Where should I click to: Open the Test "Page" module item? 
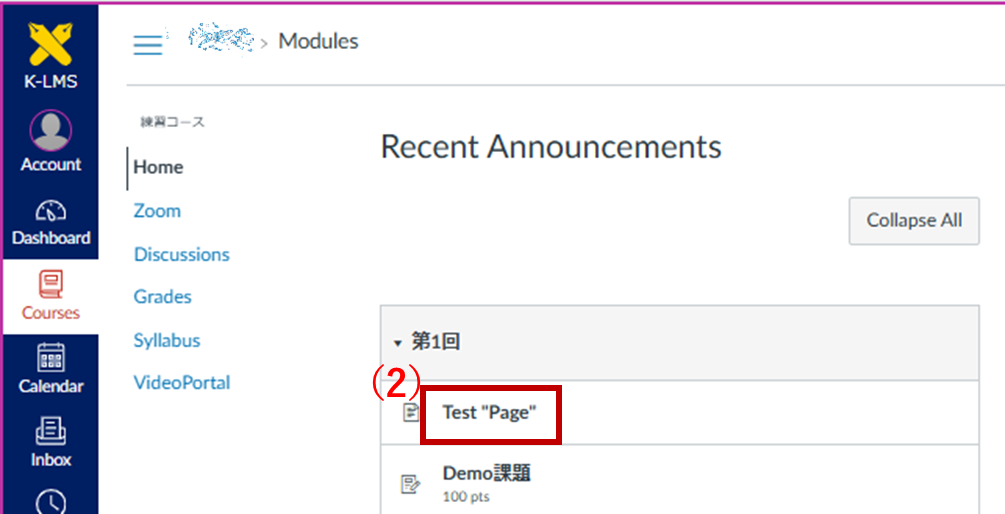click(x=490, y=413)
